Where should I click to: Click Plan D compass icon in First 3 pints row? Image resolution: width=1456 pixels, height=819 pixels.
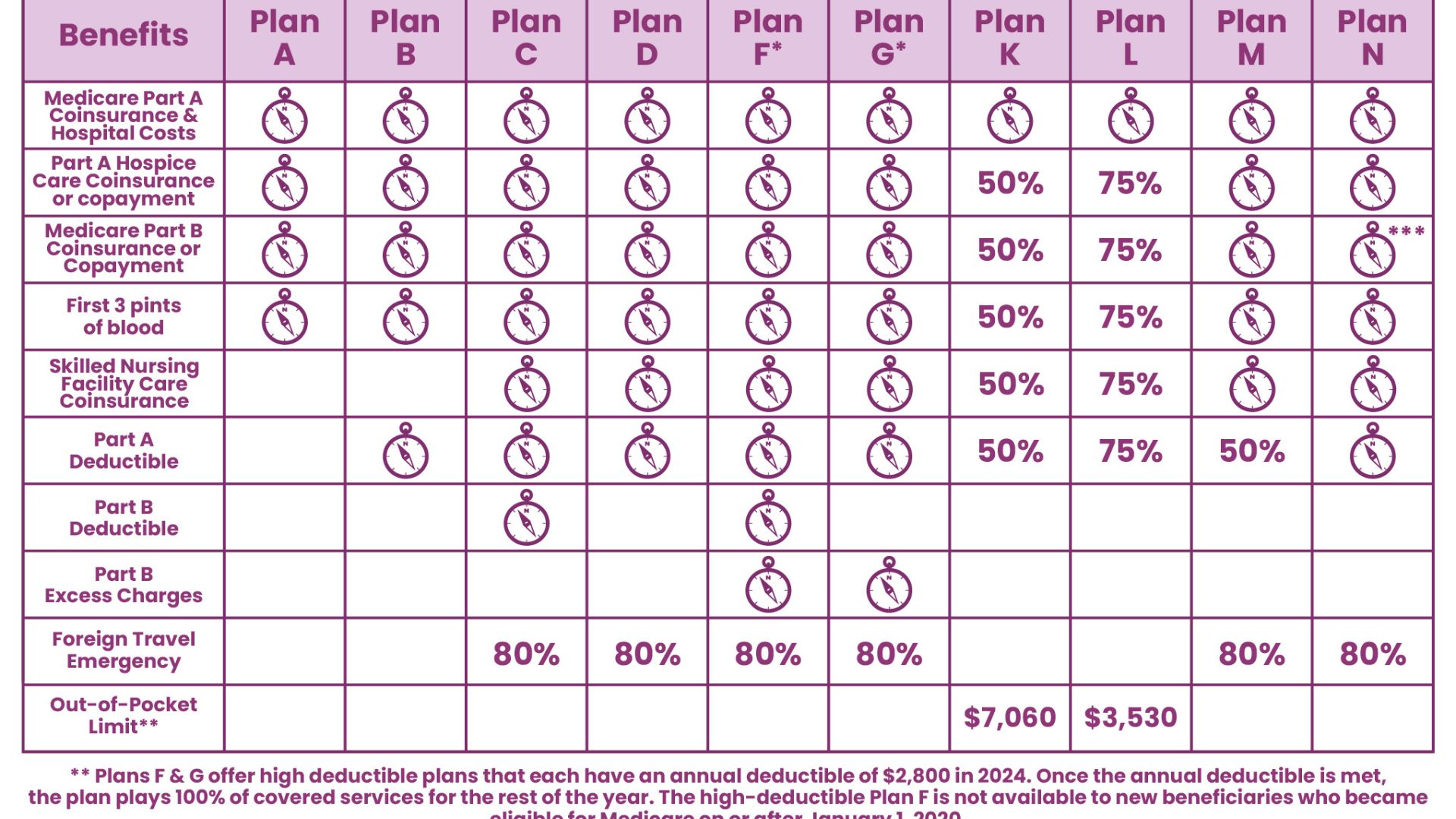[648, 318]
